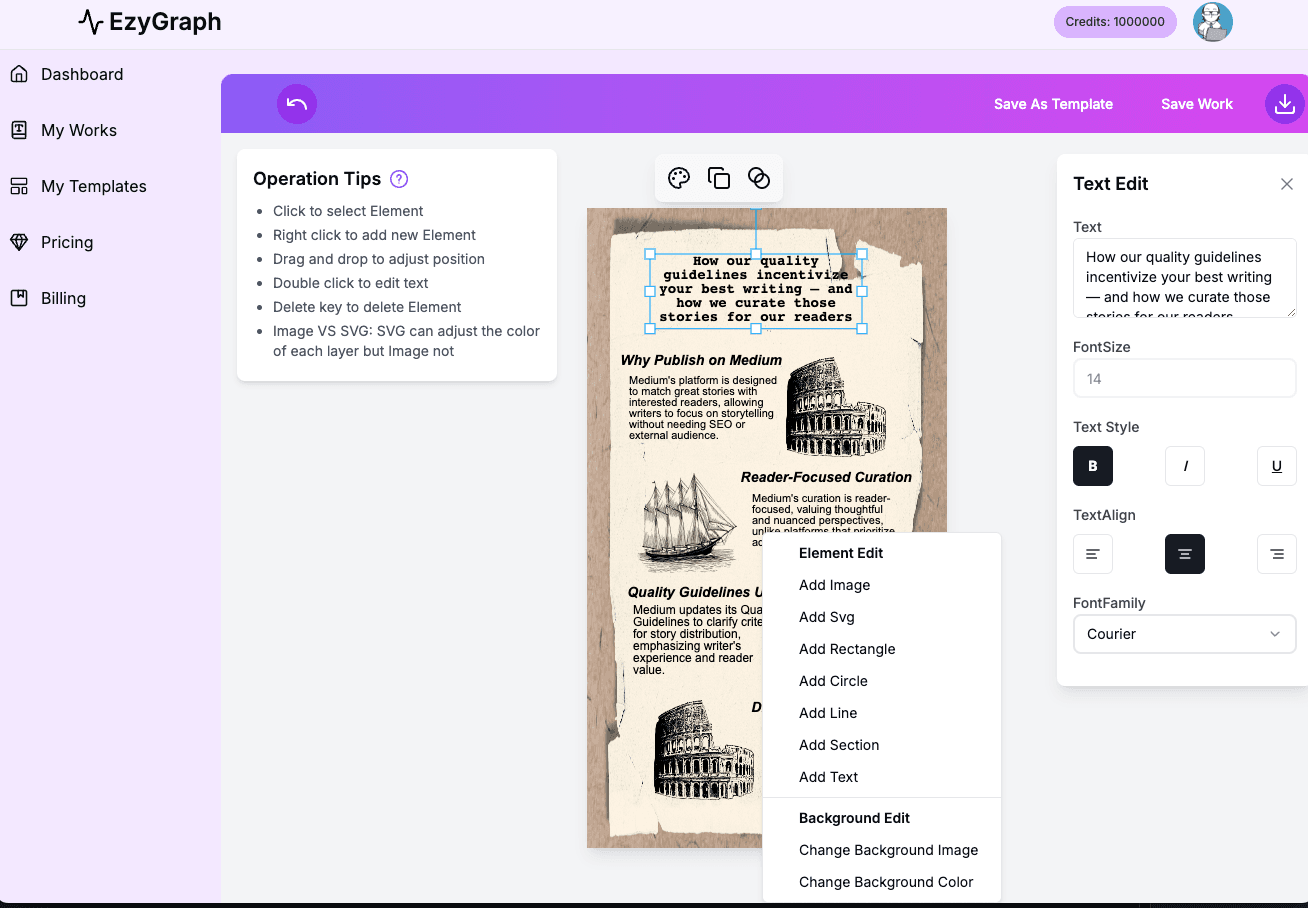
Task: Click the Dashboard home icon
Action: click(19, 74)
